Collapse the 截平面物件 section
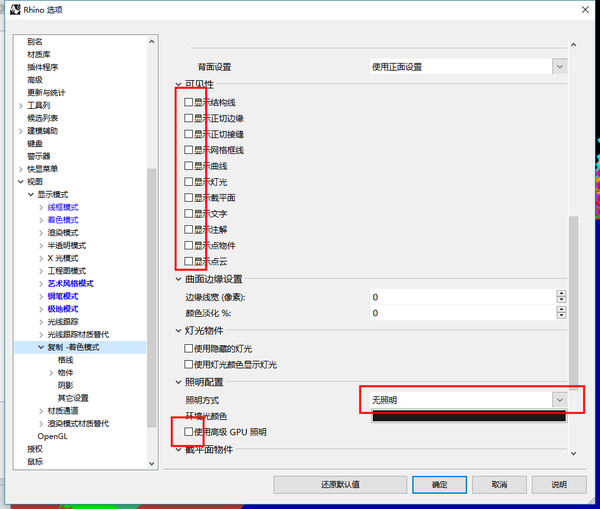This screenshot has width=600, height=509. (178, 450)
